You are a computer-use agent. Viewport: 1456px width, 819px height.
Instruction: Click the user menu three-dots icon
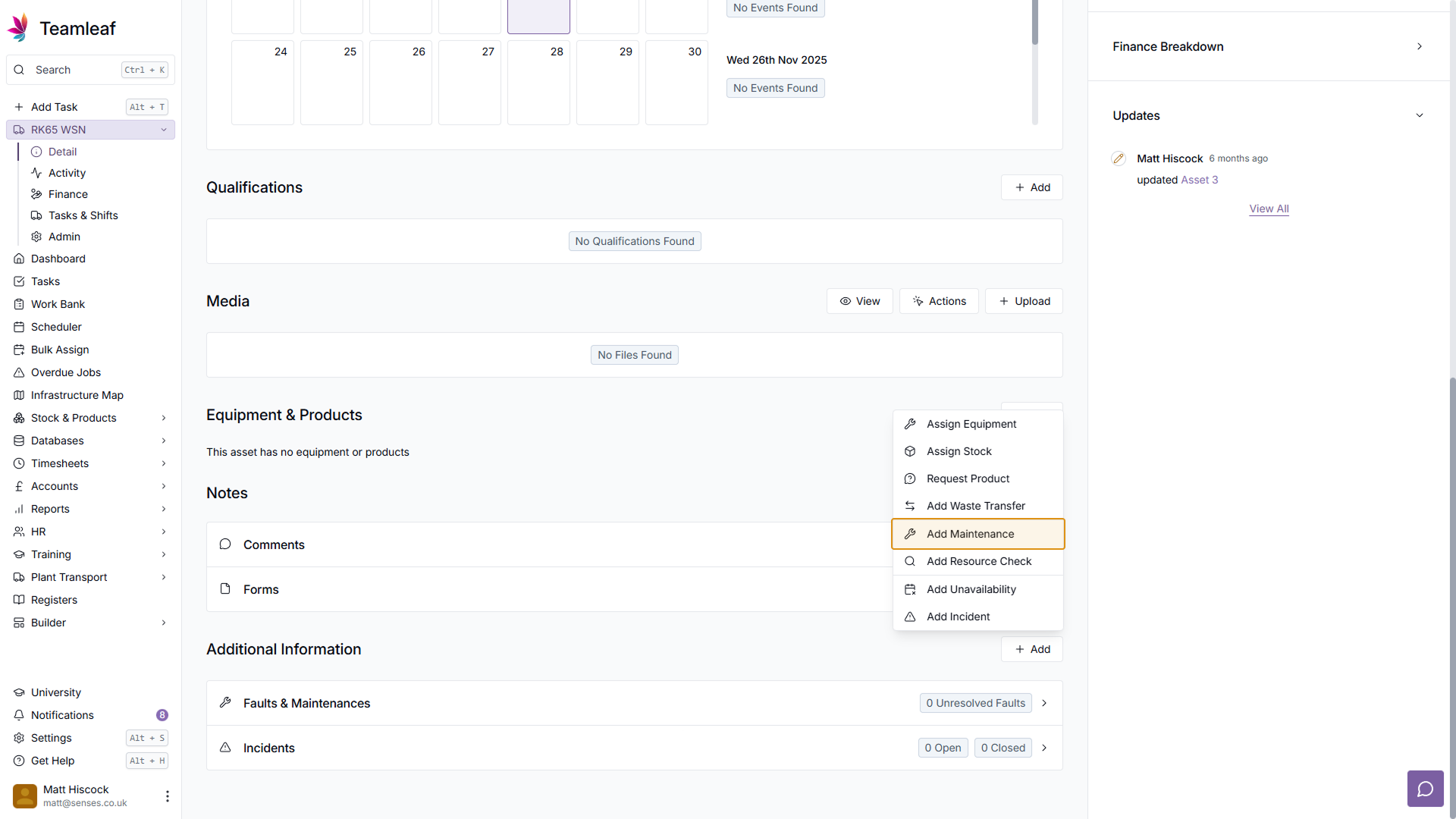(167, 795)
